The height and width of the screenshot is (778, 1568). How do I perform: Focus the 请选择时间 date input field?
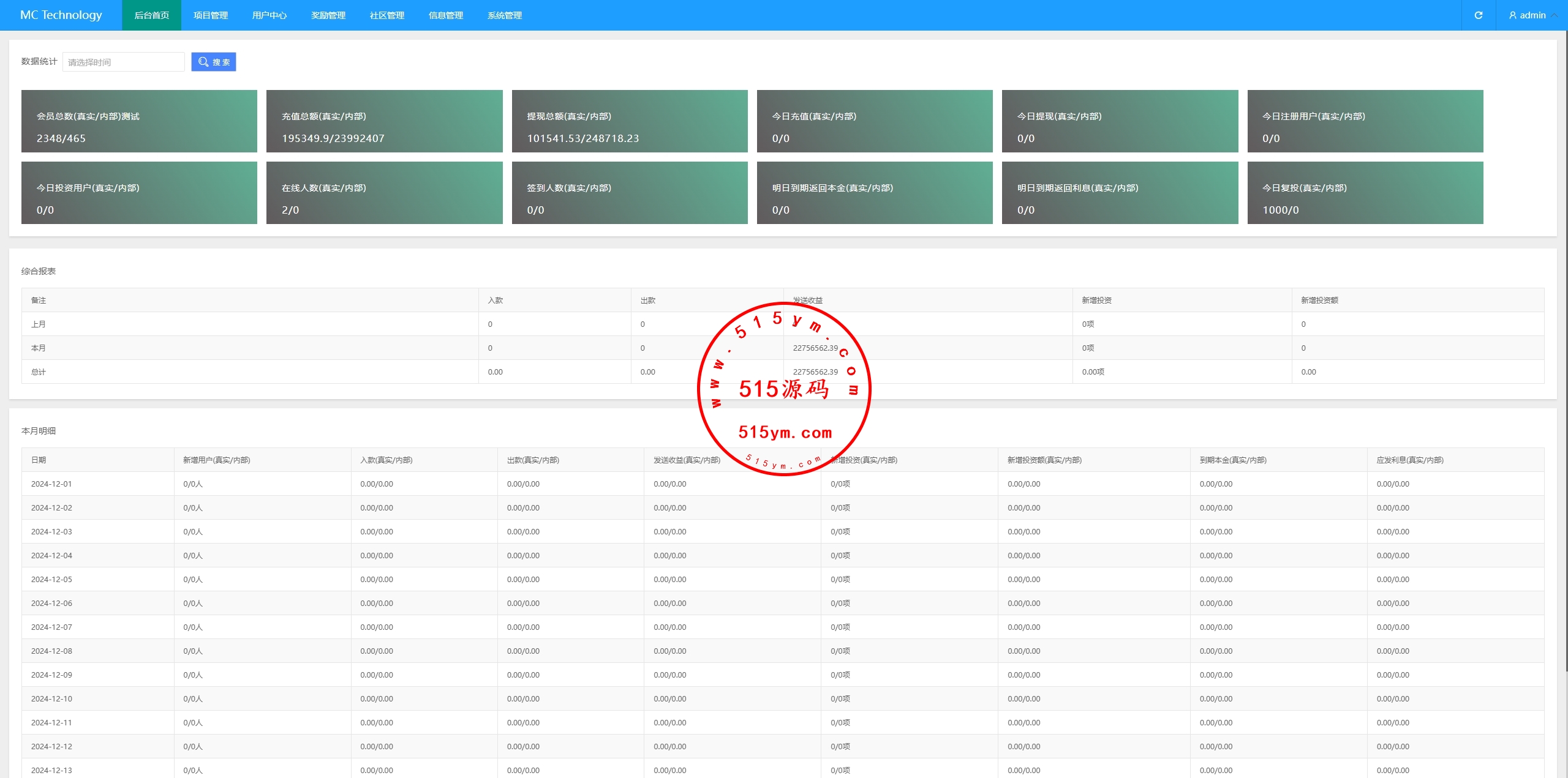pyautogui.click(x=123, y=62)
